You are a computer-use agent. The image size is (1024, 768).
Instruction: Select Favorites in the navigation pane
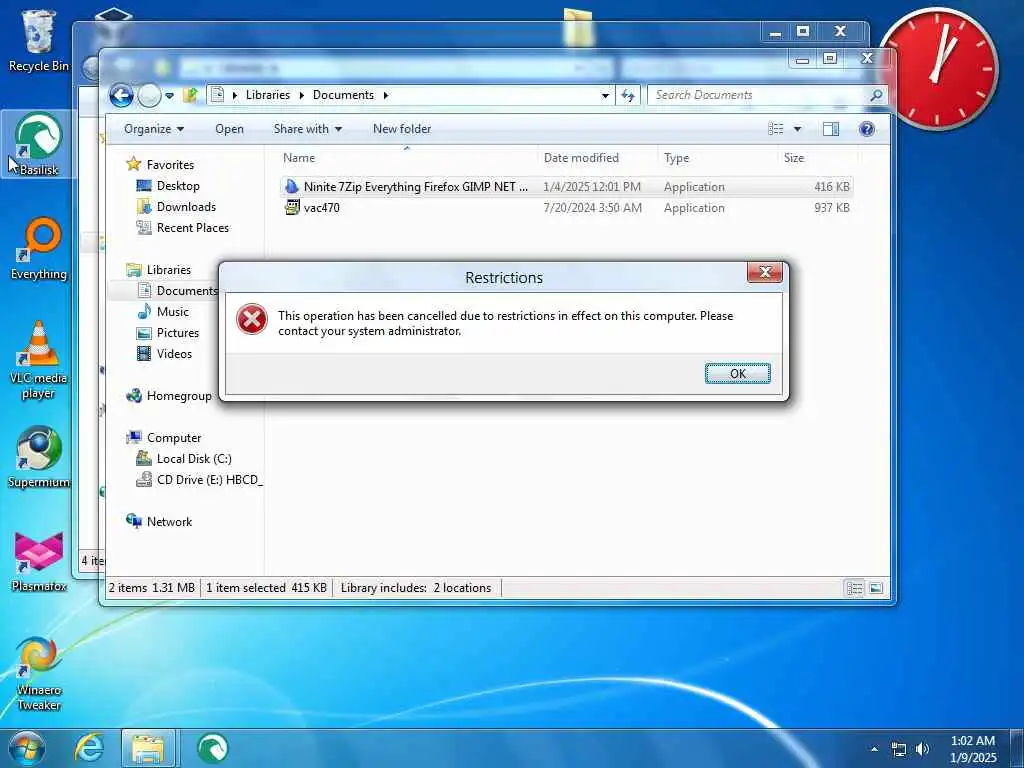click(170, 165)
